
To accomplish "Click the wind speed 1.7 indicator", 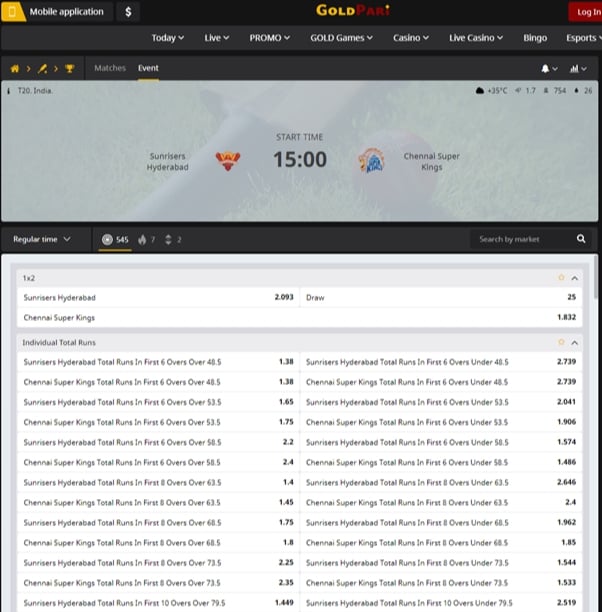I will tap(525, 91).
